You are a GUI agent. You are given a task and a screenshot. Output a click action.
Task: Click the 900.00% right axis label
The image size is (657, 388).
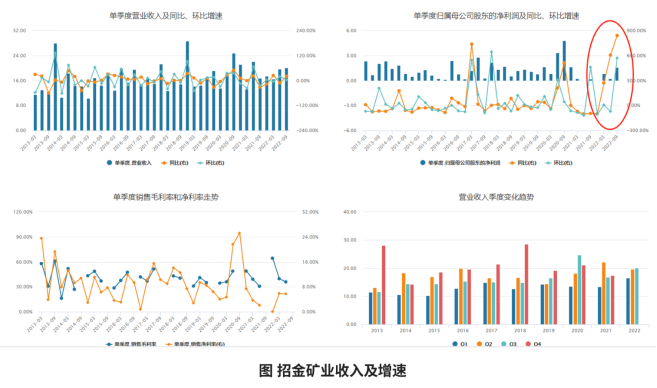[x=636, y=31]
